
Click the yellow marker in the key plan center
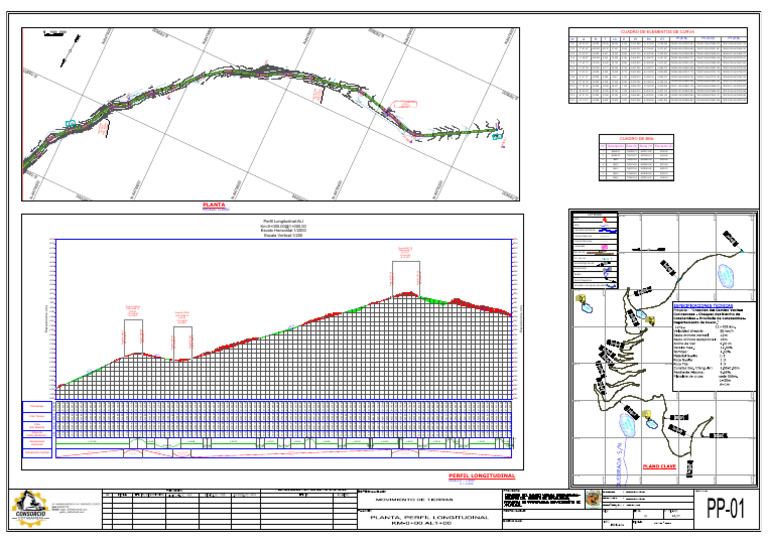click(x=650, y=320)
